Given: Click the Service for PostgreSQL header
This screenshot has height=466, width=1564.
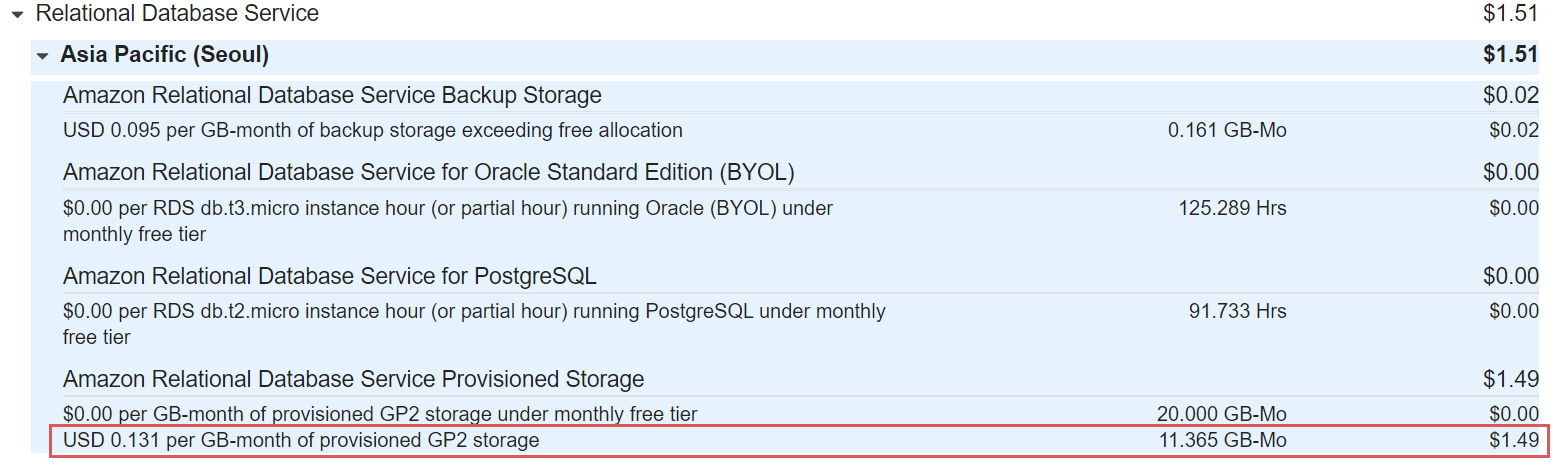Looking at the screenshot, I should pos(330,276).
